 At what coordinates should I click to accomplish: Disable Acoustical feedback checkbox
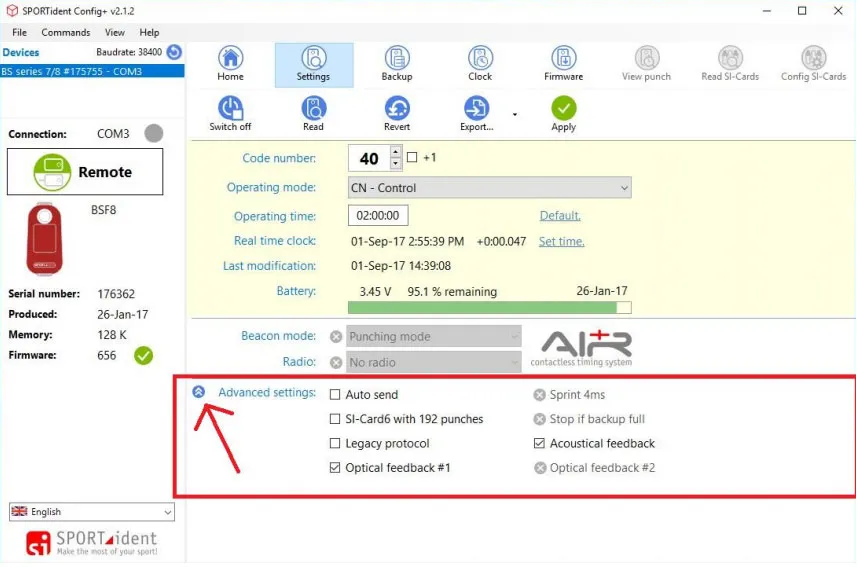click(540, 444)
